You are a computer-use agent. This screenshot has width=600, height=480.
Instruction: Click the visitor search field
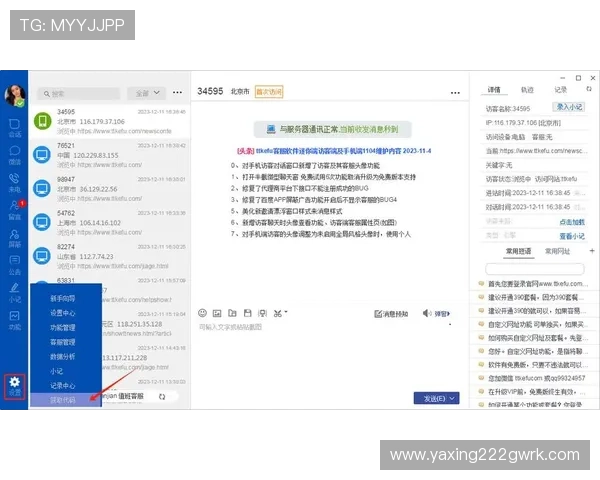[79, 93]
